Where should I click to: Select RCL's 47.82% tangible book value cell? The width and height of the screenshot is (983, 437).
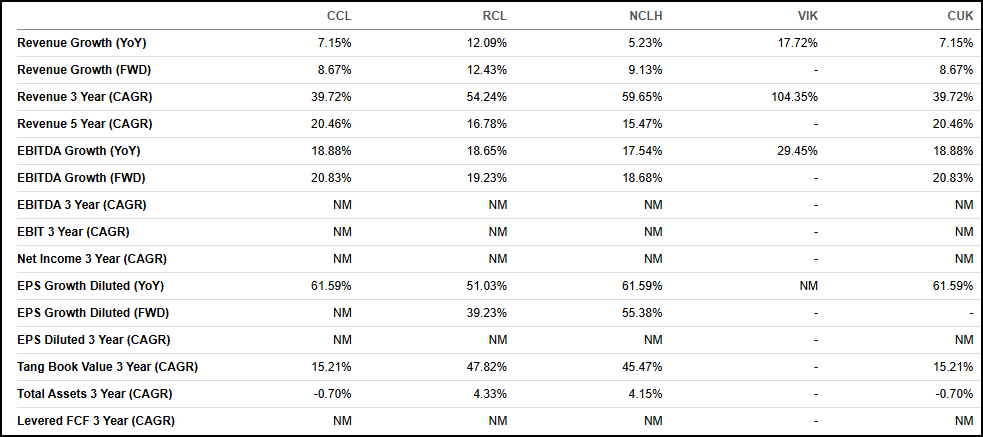click(x=487, y=367)
